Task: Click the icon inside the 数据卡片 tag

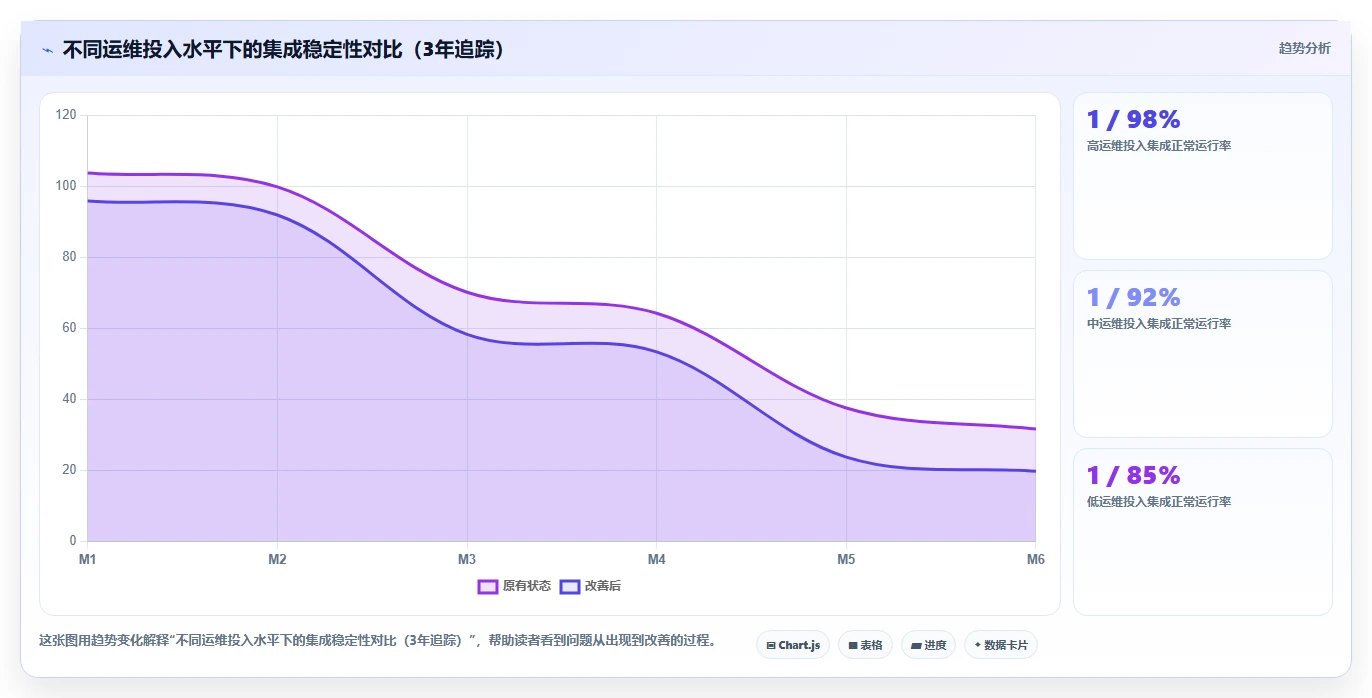Action: (x=977, y=646)
